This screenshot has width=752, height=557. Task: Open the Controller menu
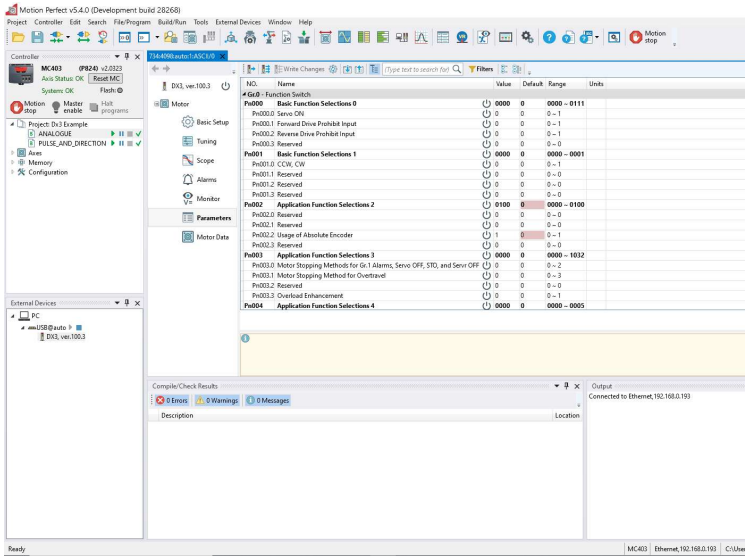pyautogui.click(x=48, y=22)
